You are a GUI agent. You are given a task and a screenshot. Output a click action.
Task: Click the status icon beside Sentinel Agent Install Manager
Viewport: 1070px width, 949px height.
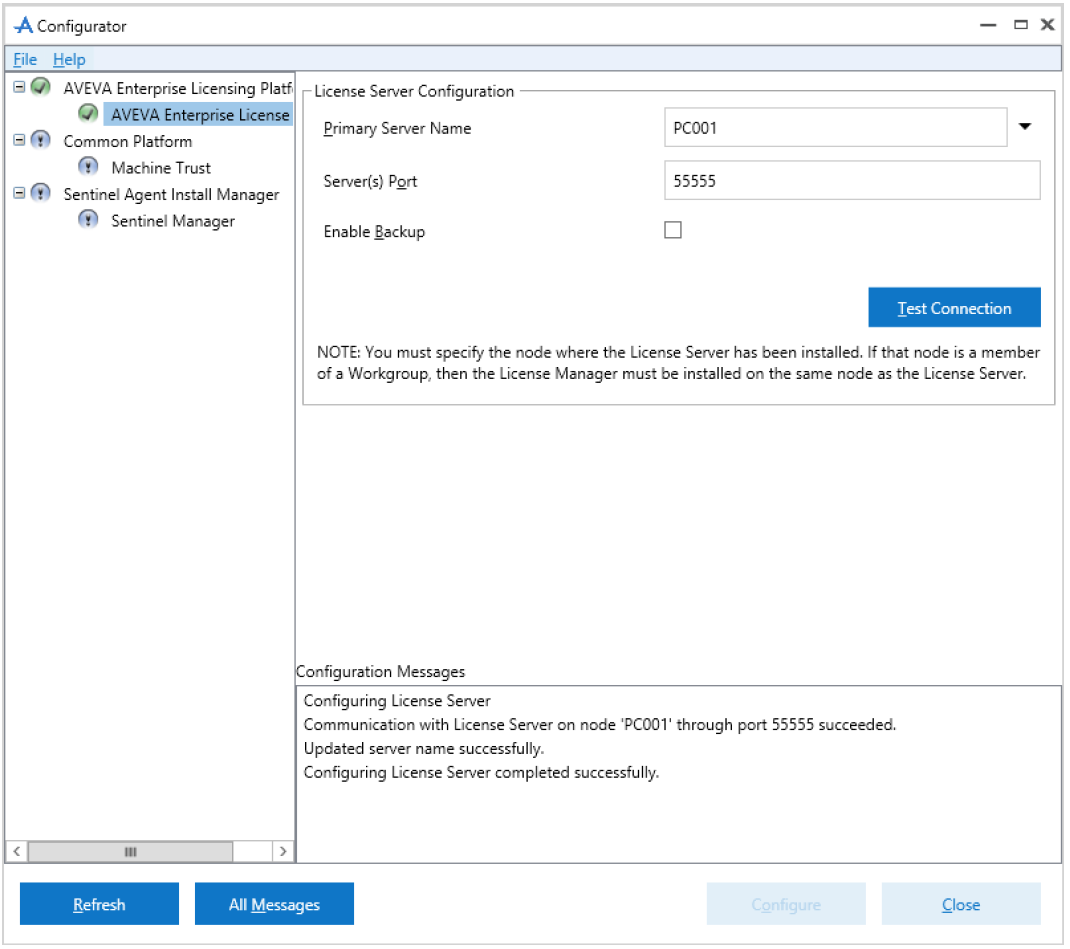point(41,194)
